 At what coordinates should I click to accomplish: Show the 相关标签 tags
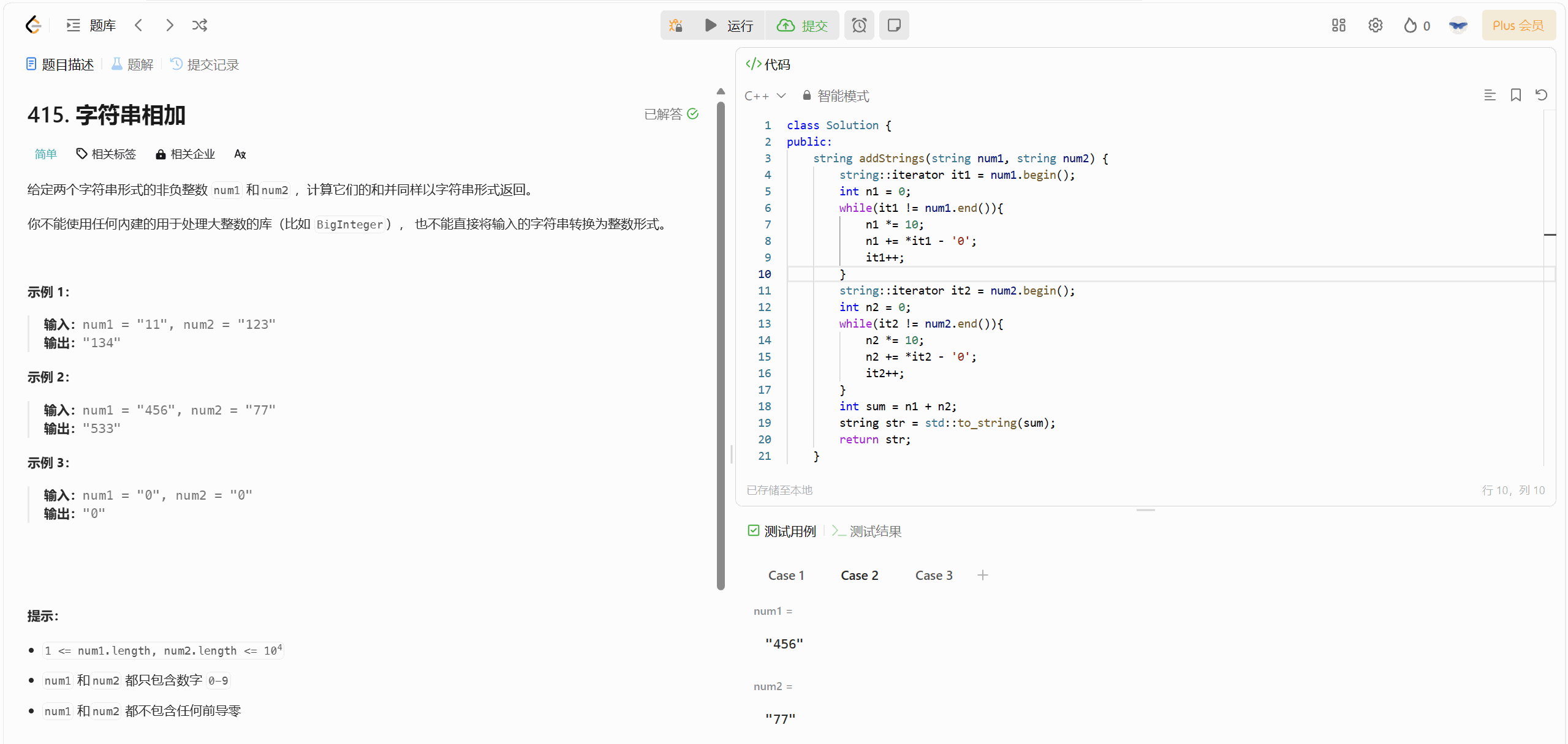tap(106, 154)
